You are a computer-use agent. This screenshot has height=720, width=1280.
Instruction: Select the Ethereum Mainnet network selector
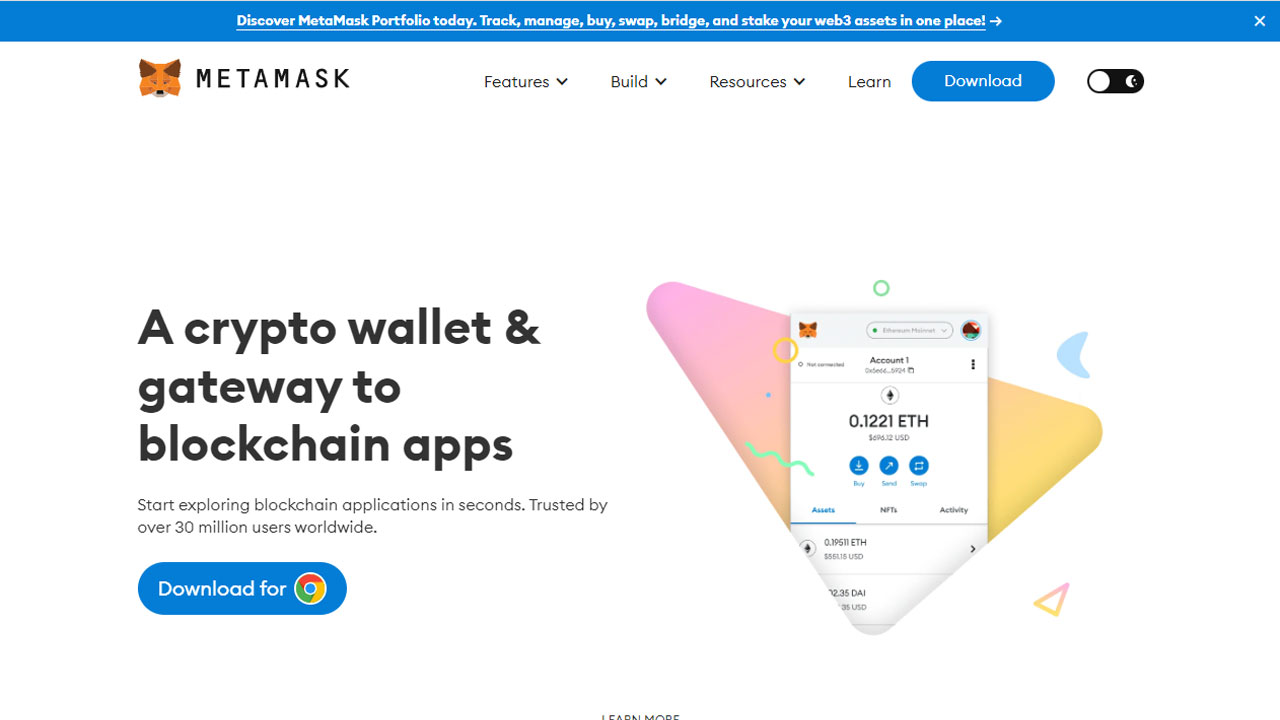(x=909, y=330)
